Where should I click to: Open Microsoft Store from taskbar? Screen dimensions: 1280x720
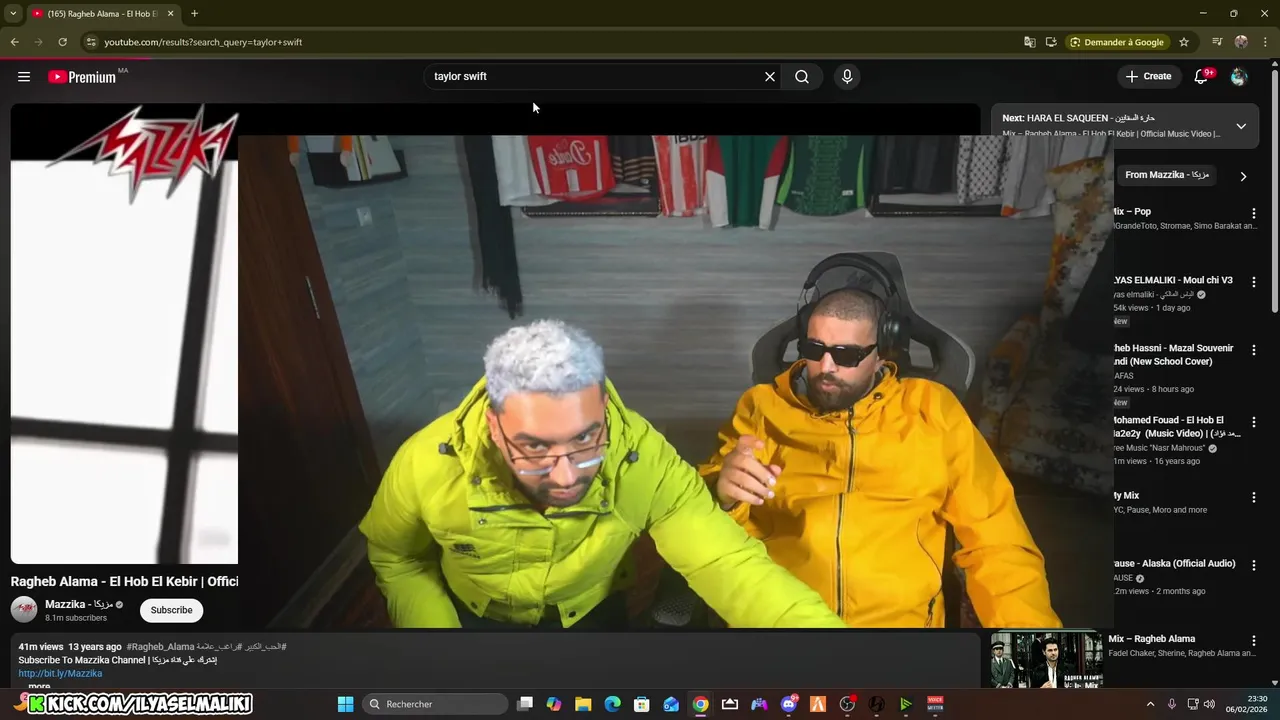(x=642, y=704)
